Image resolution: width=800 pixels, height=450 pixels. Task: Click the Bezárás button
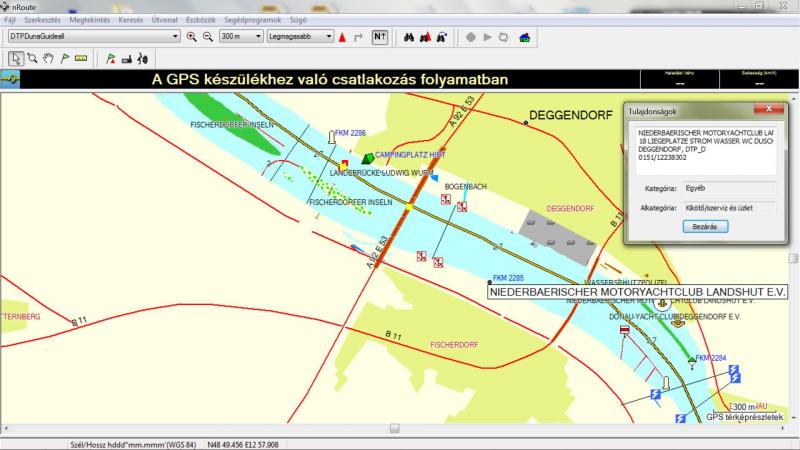point(705,227)
